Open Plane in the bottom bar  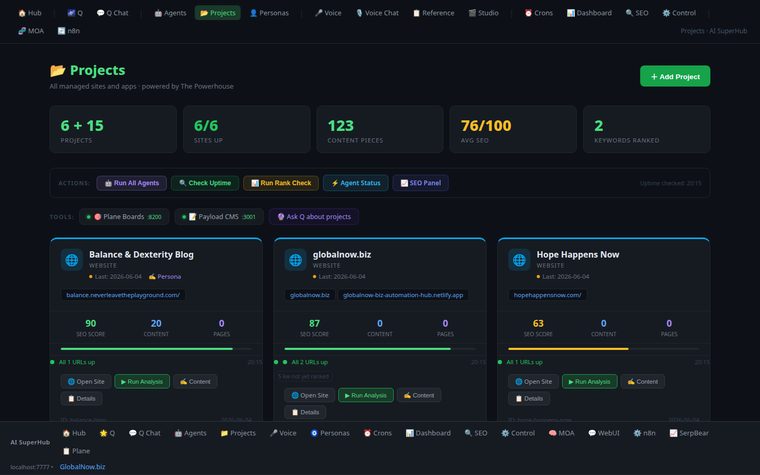76,451
